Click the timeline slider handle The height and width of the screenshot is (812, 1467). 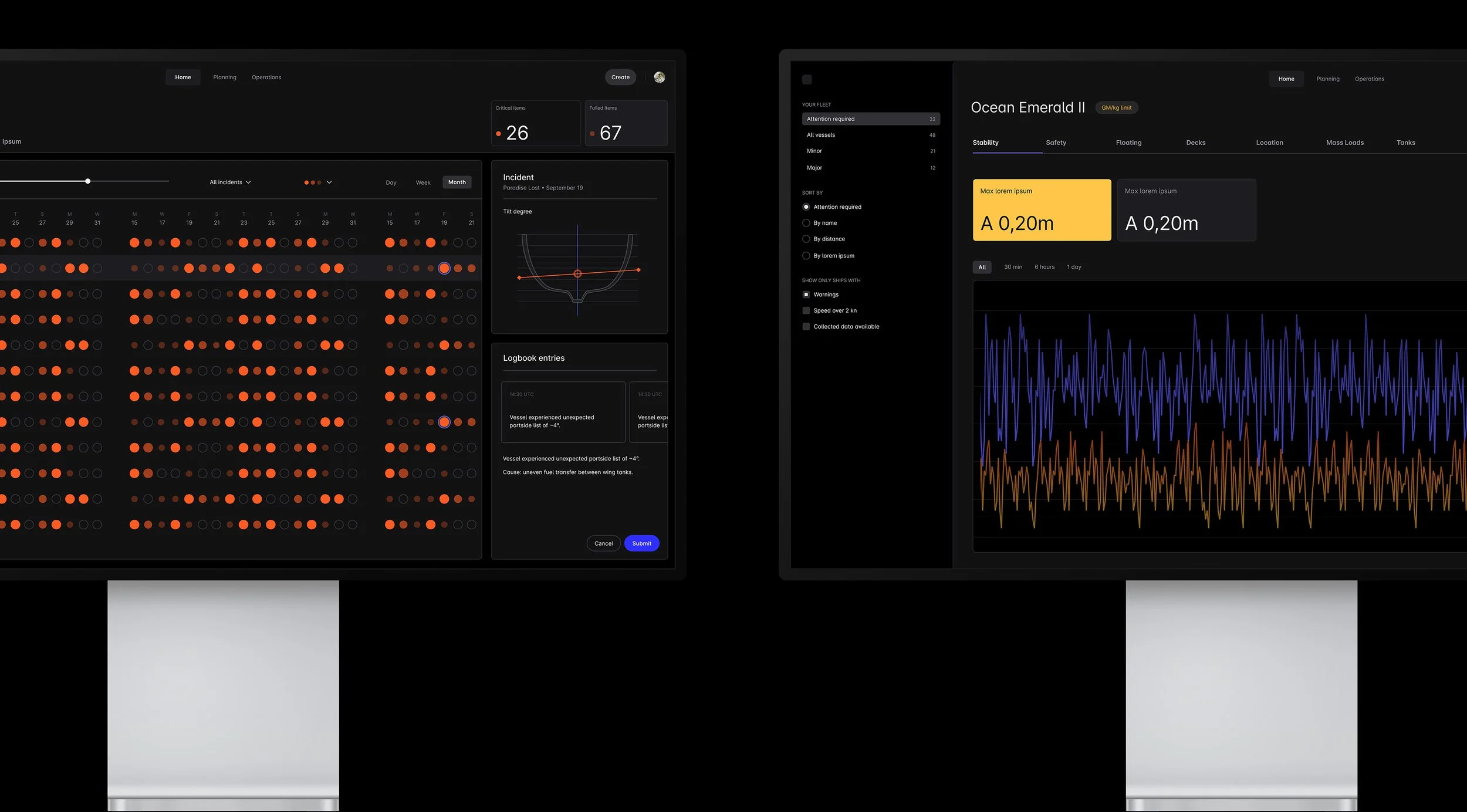click(x=87, y=181)
